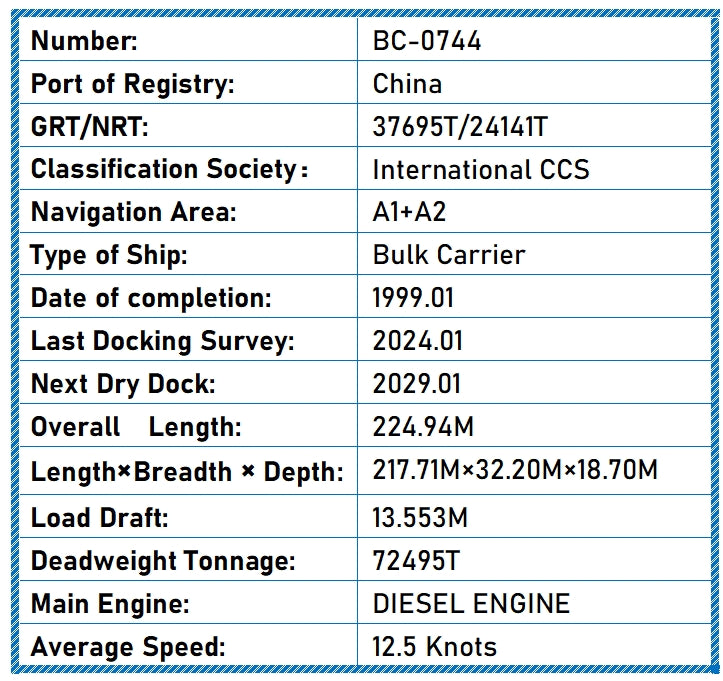The image size is (723, 681).
Task: Click the China registry value
Action: pos(407,84)
